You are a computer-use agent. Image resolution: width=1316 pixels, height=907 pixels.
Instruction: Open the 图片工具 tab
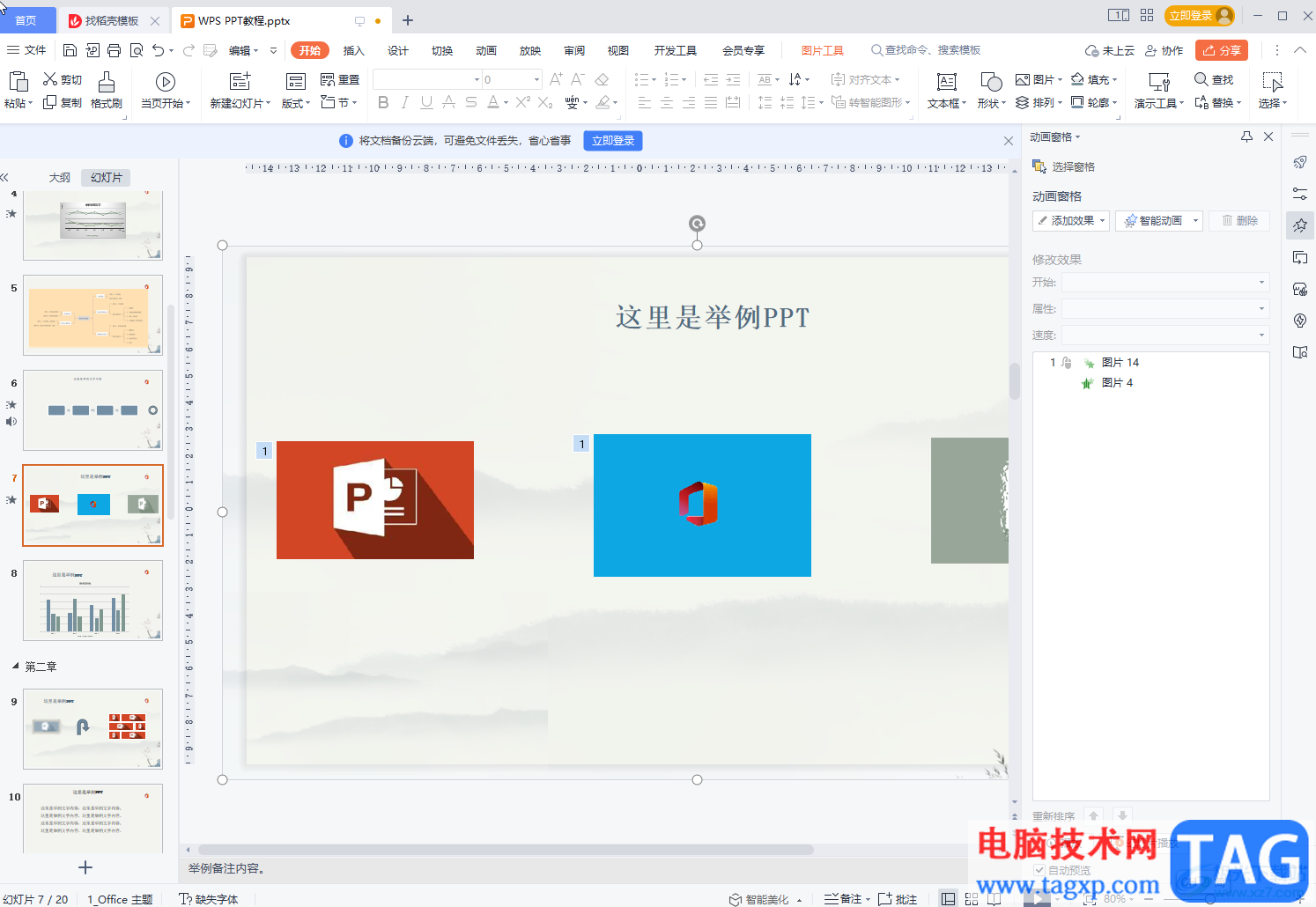(822, 50)
